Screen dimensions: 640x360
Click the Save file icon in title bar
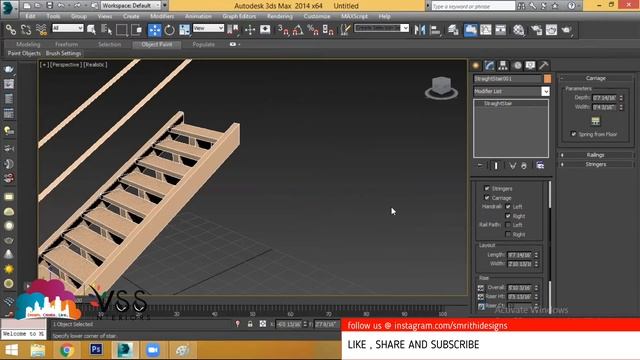(49, 6)
